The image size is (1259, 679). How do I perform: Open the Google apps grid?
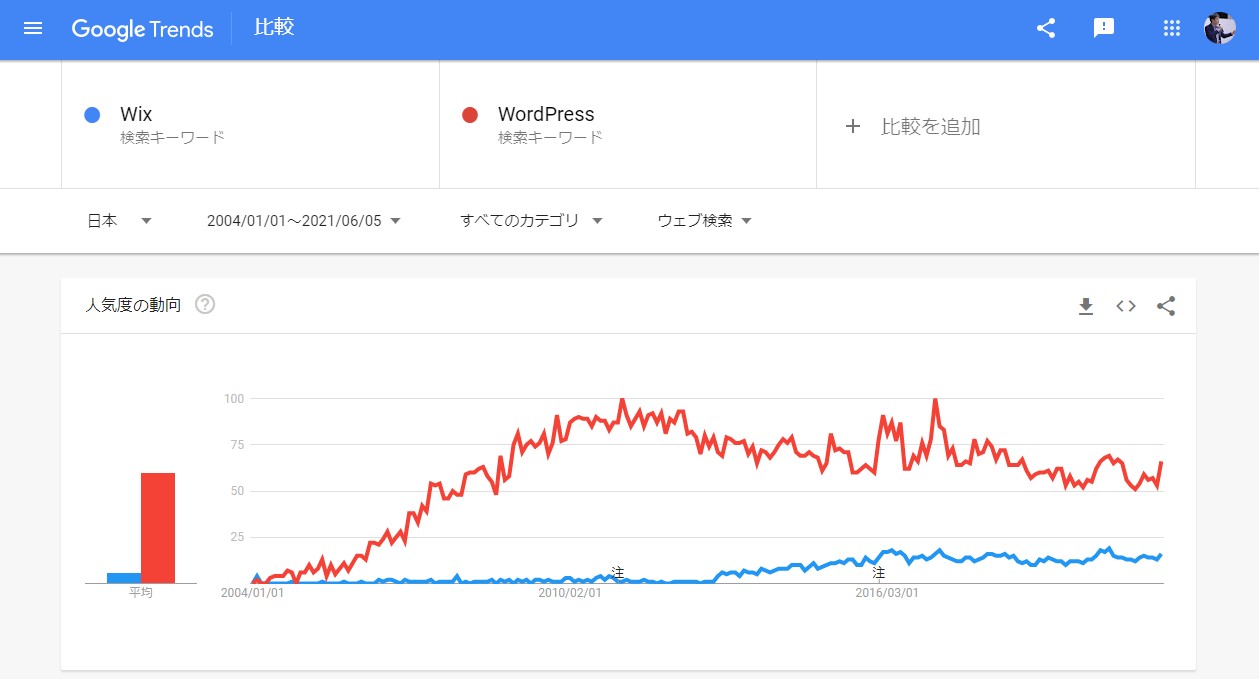[1172, 28]
